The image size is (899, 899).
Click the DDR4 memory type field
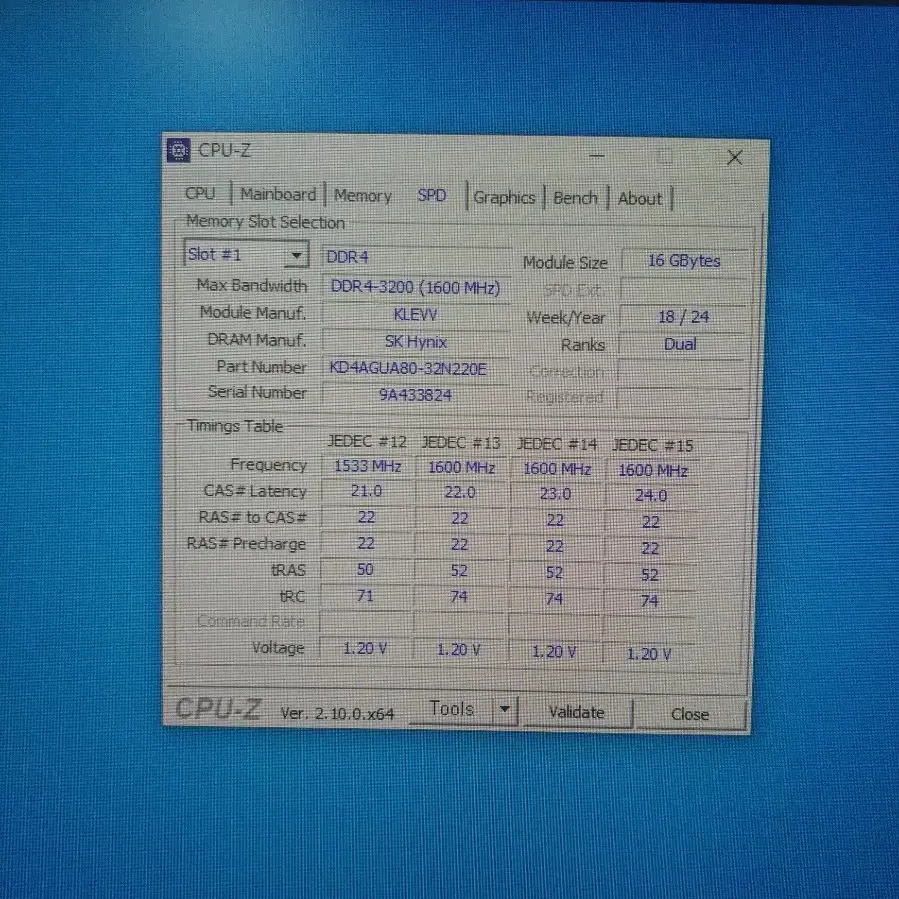click(x=416, y=257)
